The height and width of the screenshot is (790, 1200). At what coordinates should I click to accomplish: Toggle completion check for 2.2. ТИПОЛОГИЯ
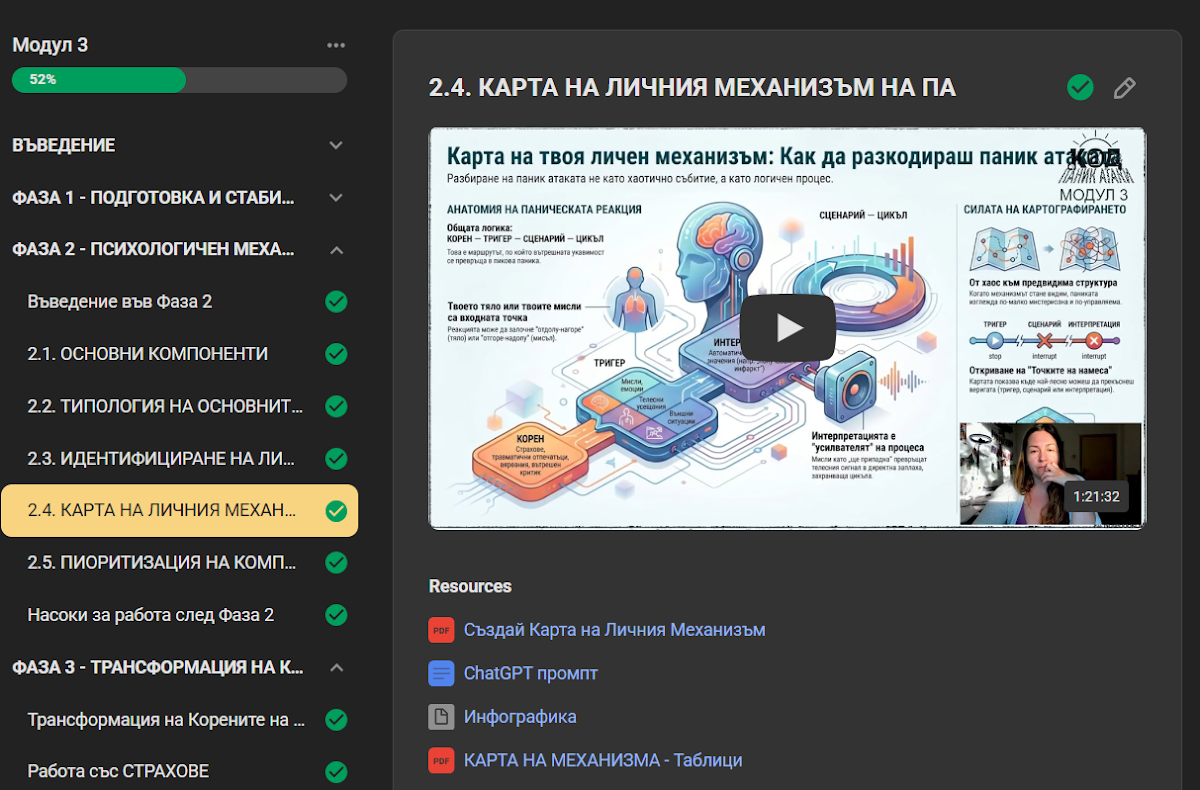pos(336,406)
